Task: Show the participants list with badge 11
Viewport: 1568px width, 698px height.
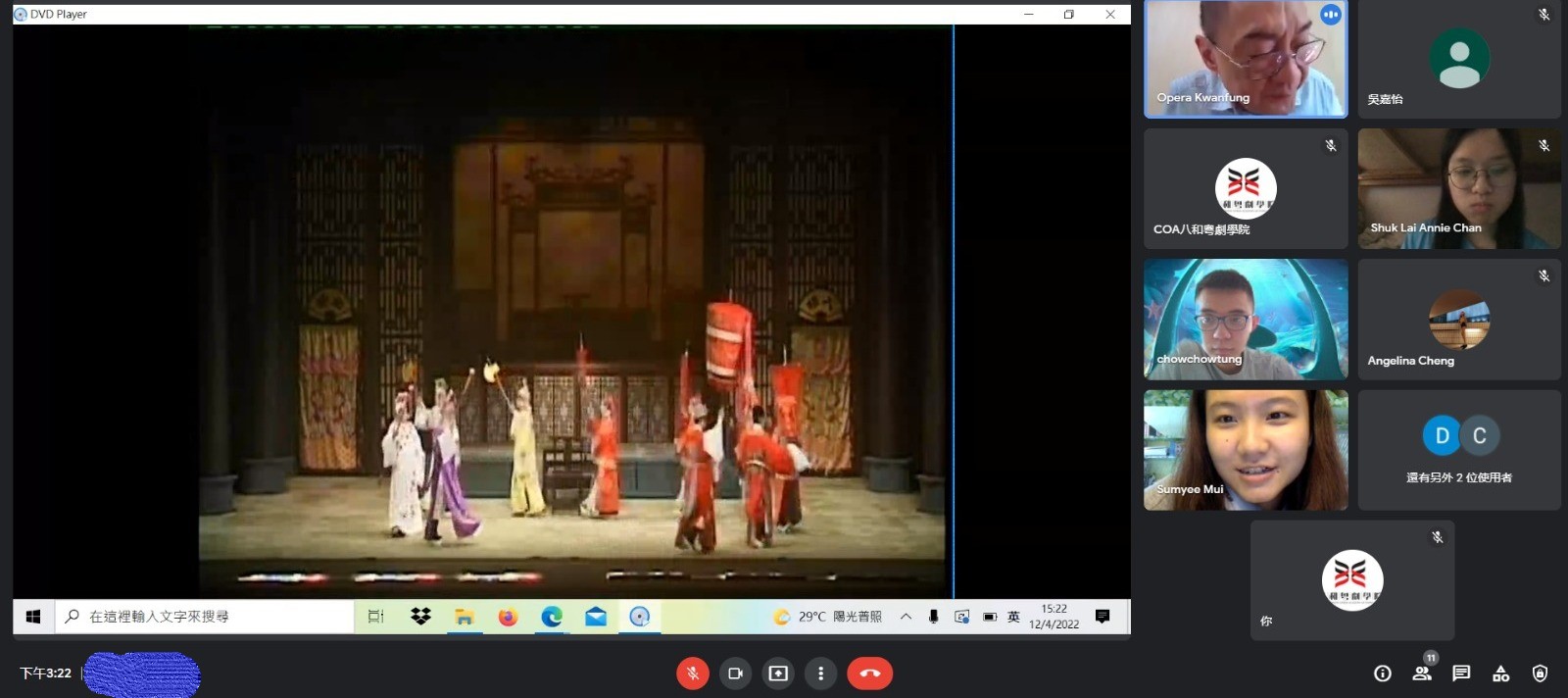Action: [x=1422, y=673]
